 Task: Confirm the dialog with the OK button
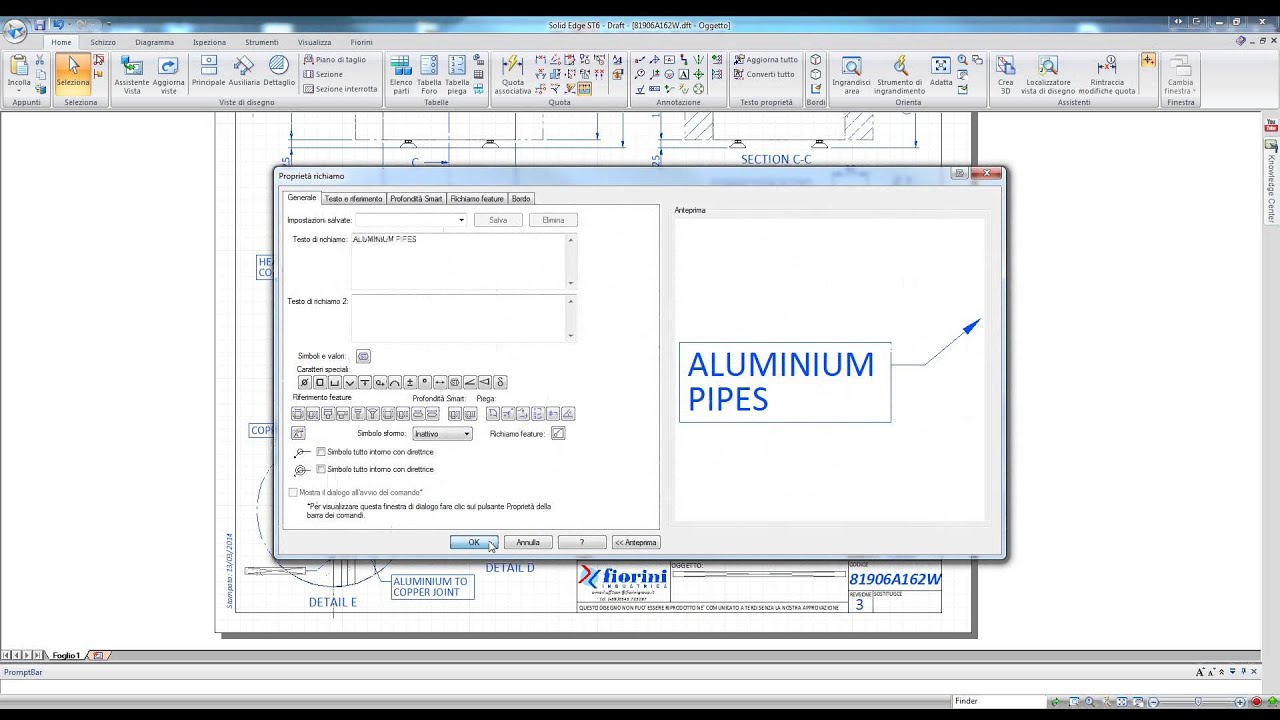pyautogui.click(x=474, y=542)
